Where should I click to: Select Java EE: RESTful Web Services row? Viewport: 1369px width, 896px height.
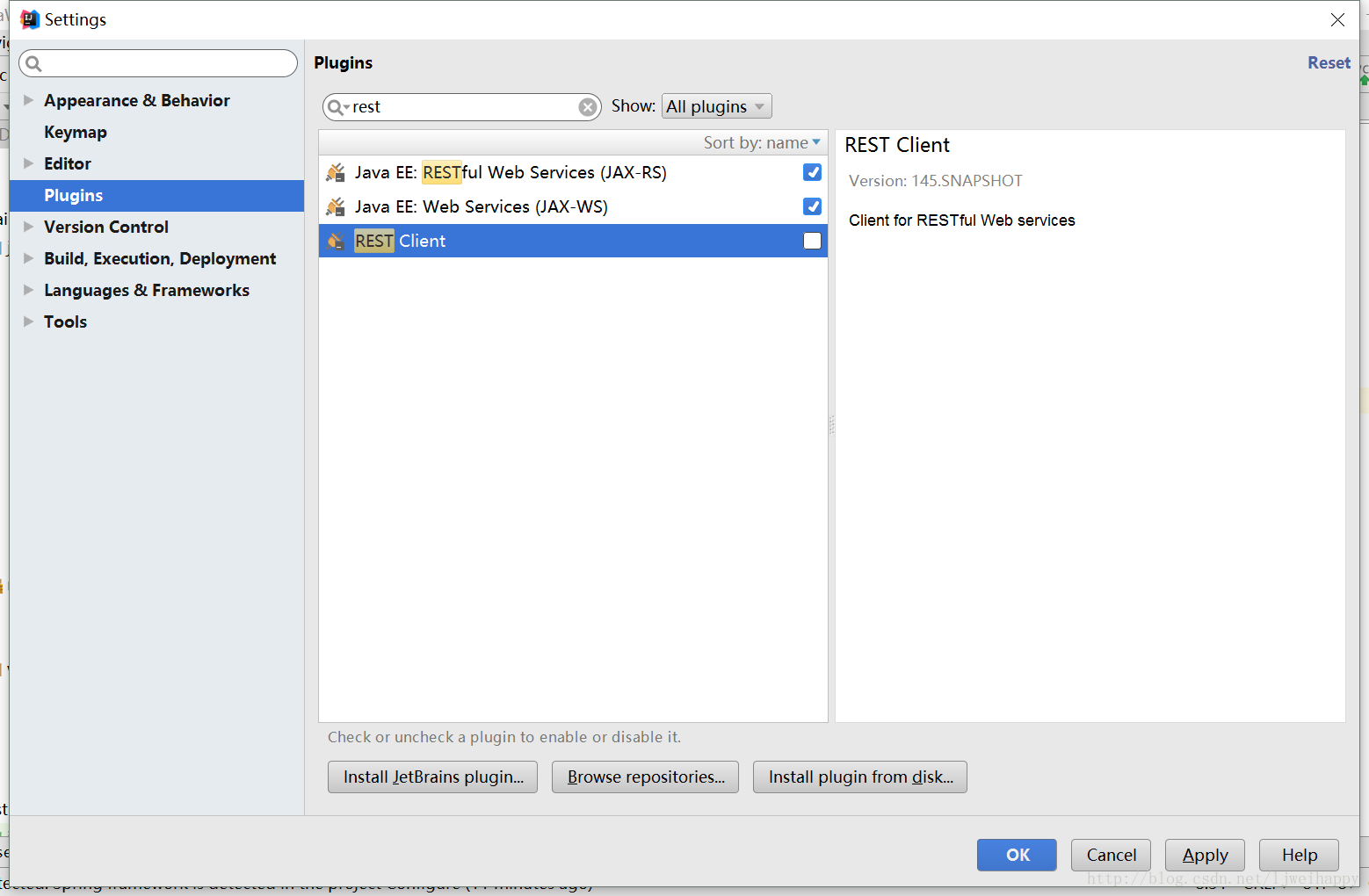coord(573,172)
